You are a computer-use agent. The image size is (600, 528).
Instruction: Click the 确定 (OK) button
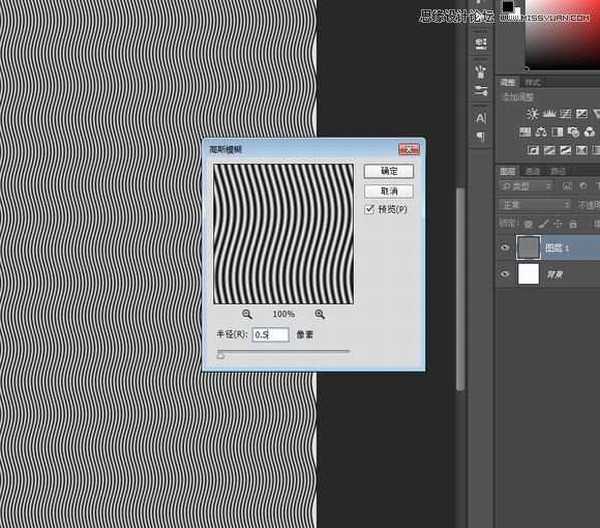point(389,172)
